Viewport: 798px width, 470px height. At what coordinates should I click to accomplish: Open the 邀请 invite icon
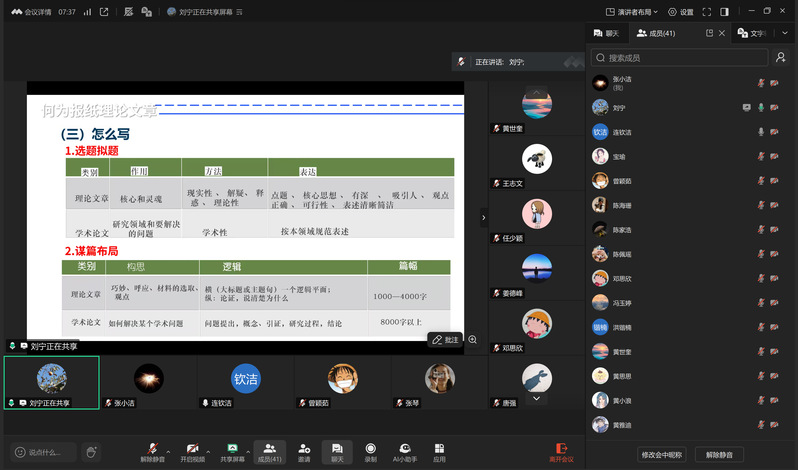pos(304,451)
